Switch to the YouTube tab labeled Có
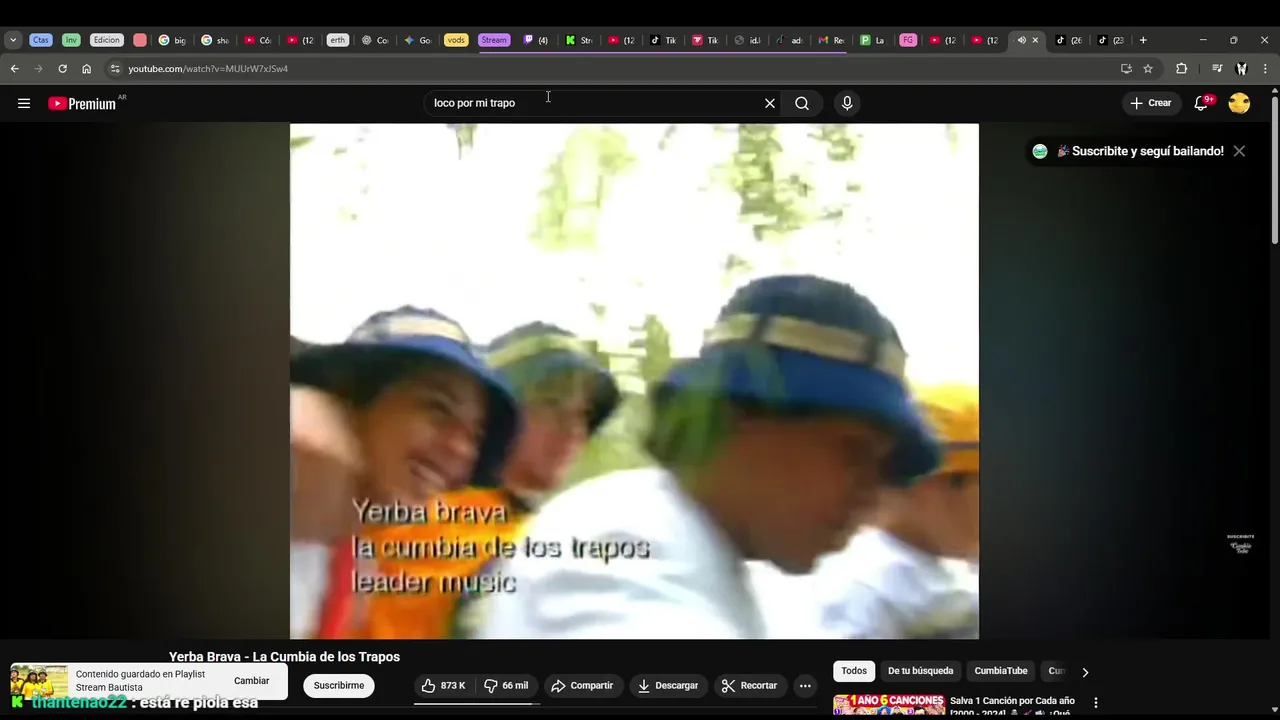 [x=258, y=40]
